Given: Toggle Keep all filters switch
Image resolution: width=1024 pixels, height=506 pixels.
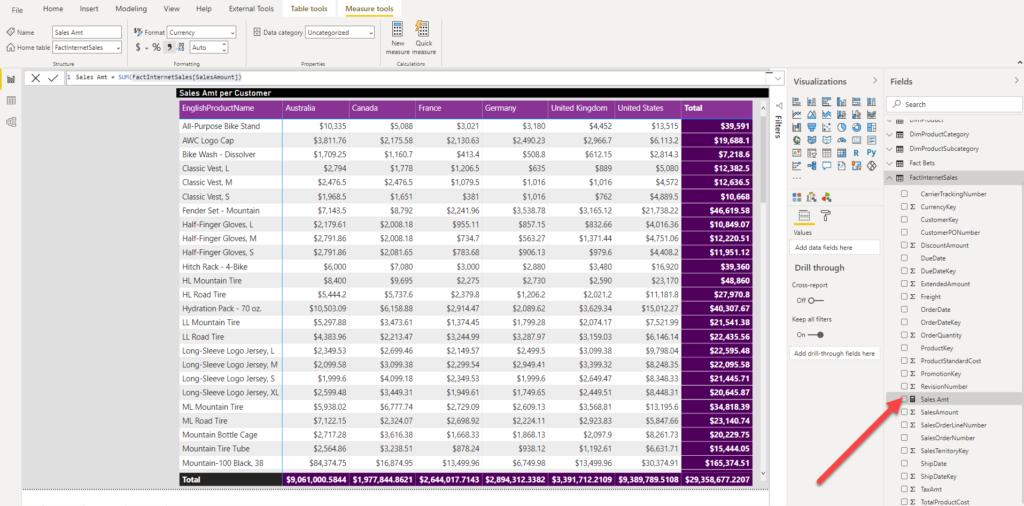Looking at the screenshot, I should [x=816, y=334].
